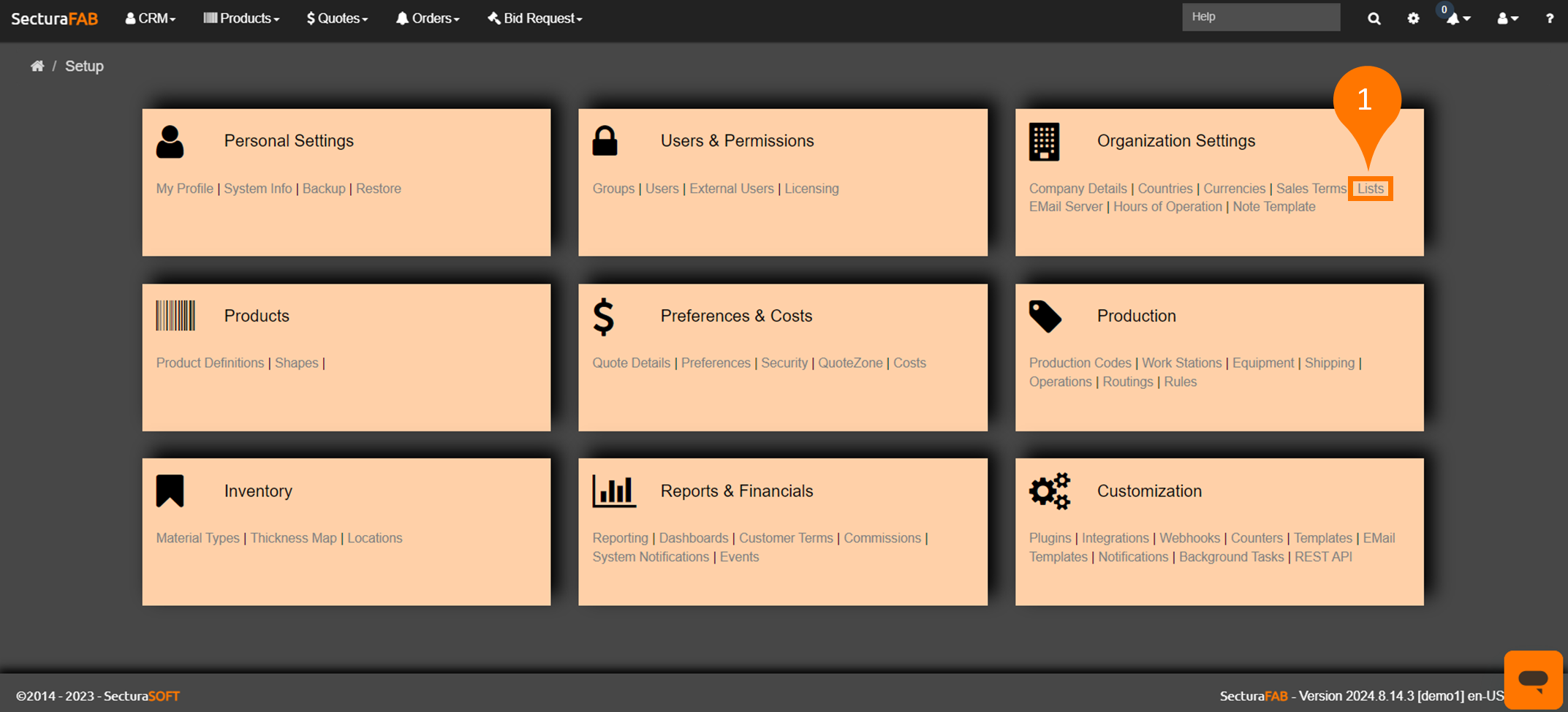Open the Work Stations link

point(1181,363)
